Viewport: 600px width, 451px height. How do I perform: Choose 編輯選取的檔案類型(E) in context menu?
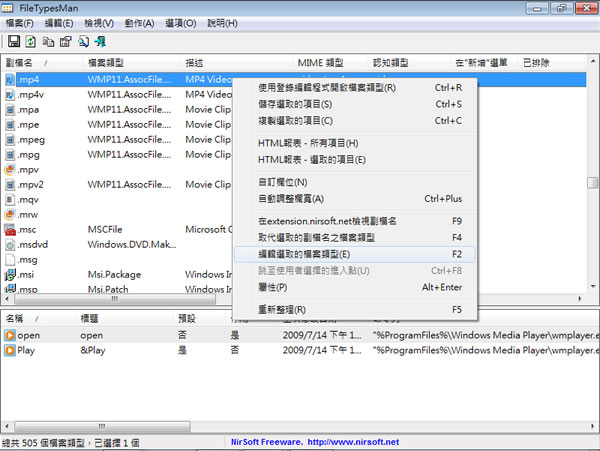pos(355,254)
